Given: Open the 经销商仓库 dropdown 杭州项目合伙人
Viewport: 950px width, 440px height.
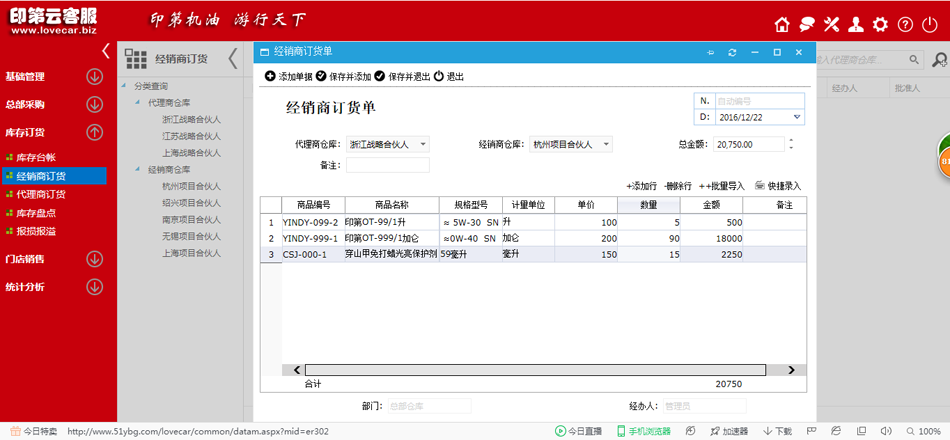Looking at the screenshot, I should point(571,145).
